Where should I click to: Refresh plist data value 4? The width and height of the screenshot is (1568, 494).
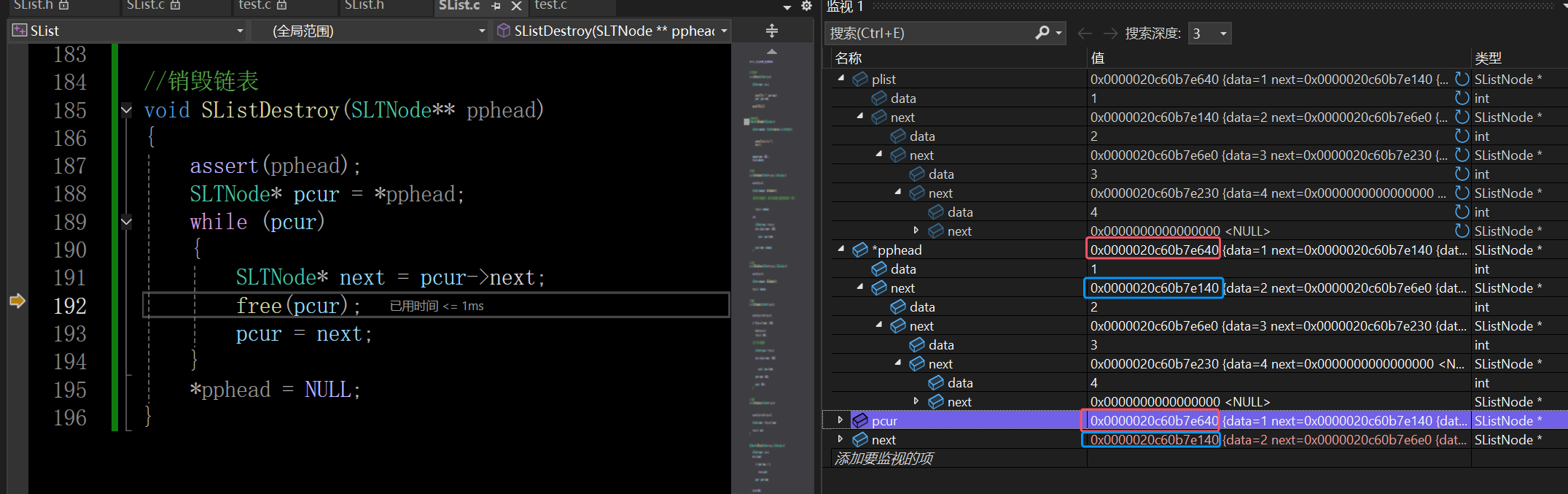1462,212
